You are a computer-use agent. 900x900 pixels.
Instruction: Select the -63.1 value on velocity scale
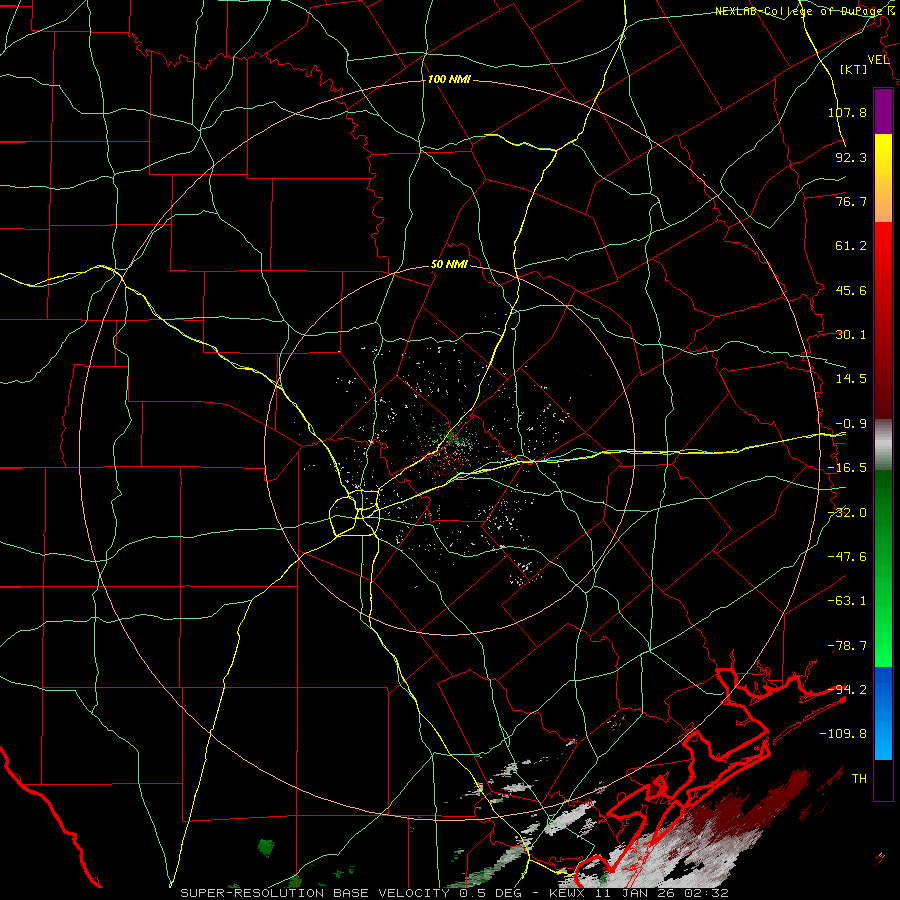tap(847, 601)
